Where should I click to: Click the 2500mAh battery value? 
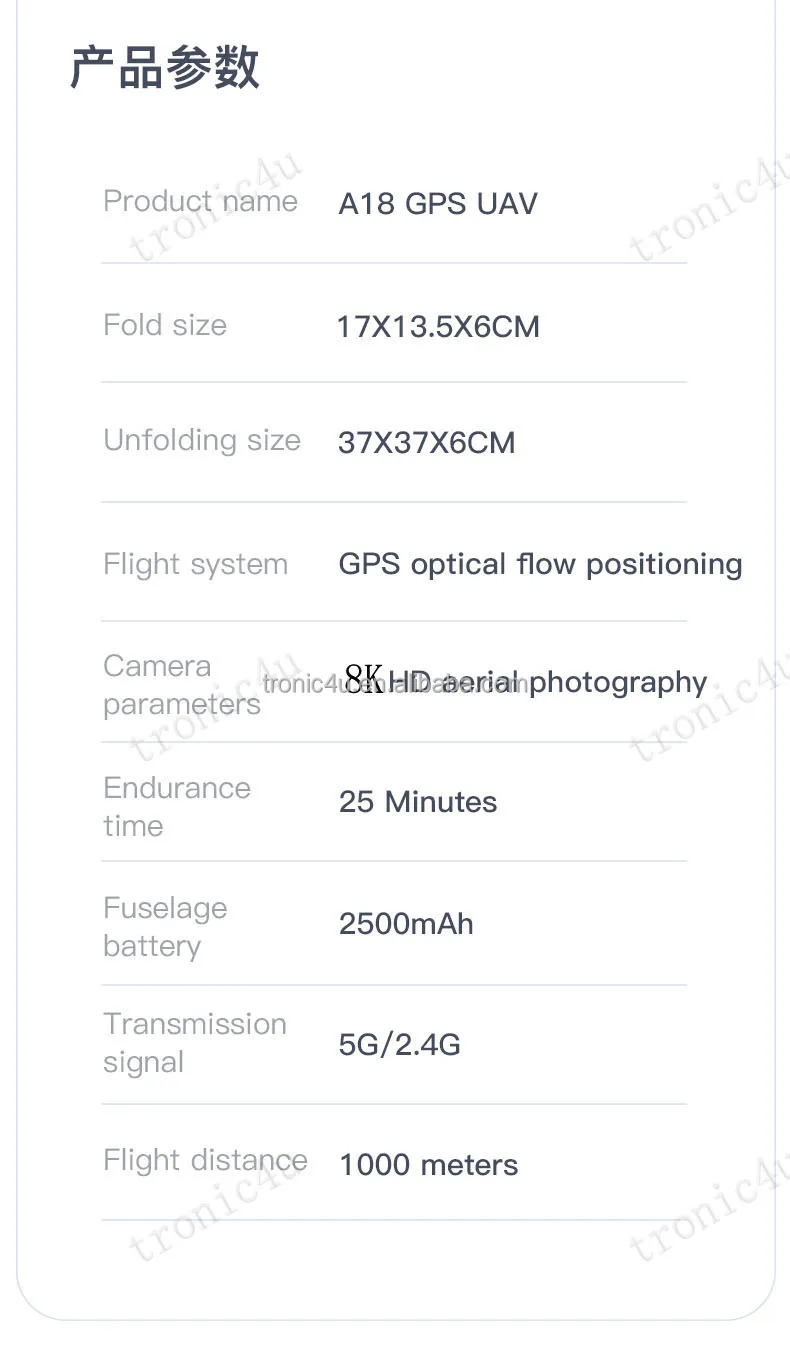pos(406,924)
